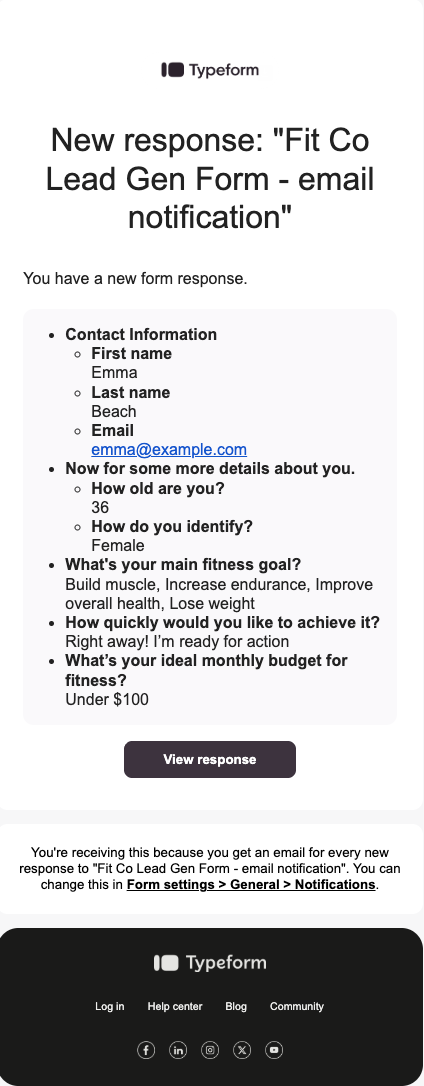Open the Community footer link
Viewport: 424px width, 1086px height.
coord(297,1006)
